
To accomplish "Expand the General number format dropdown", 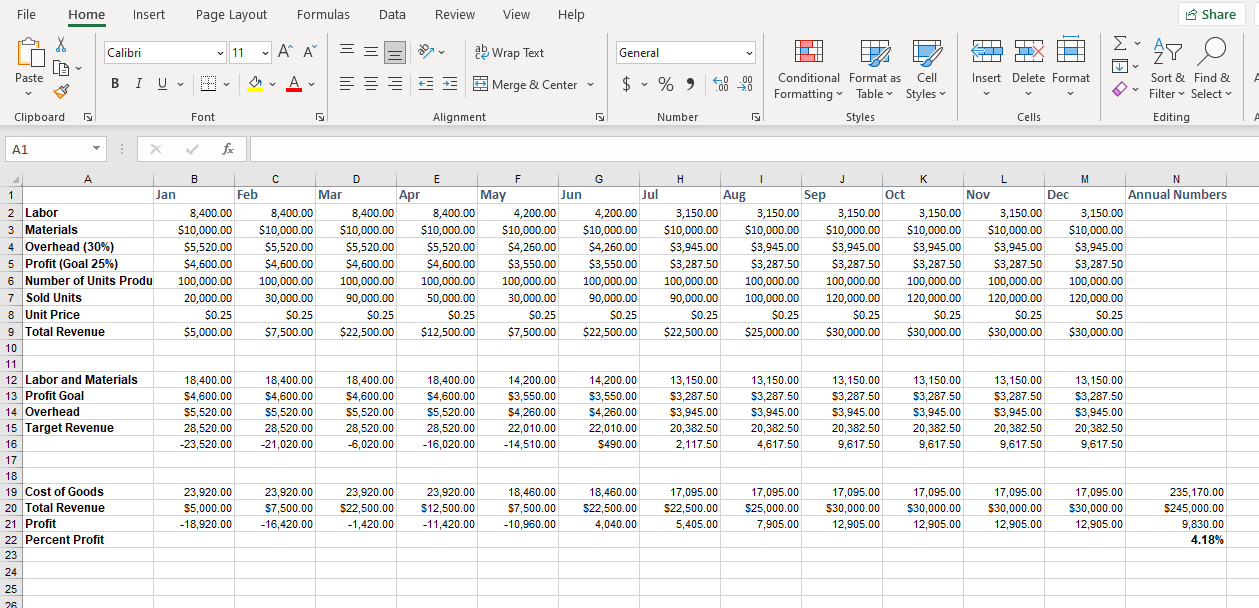I will [748, 53].
